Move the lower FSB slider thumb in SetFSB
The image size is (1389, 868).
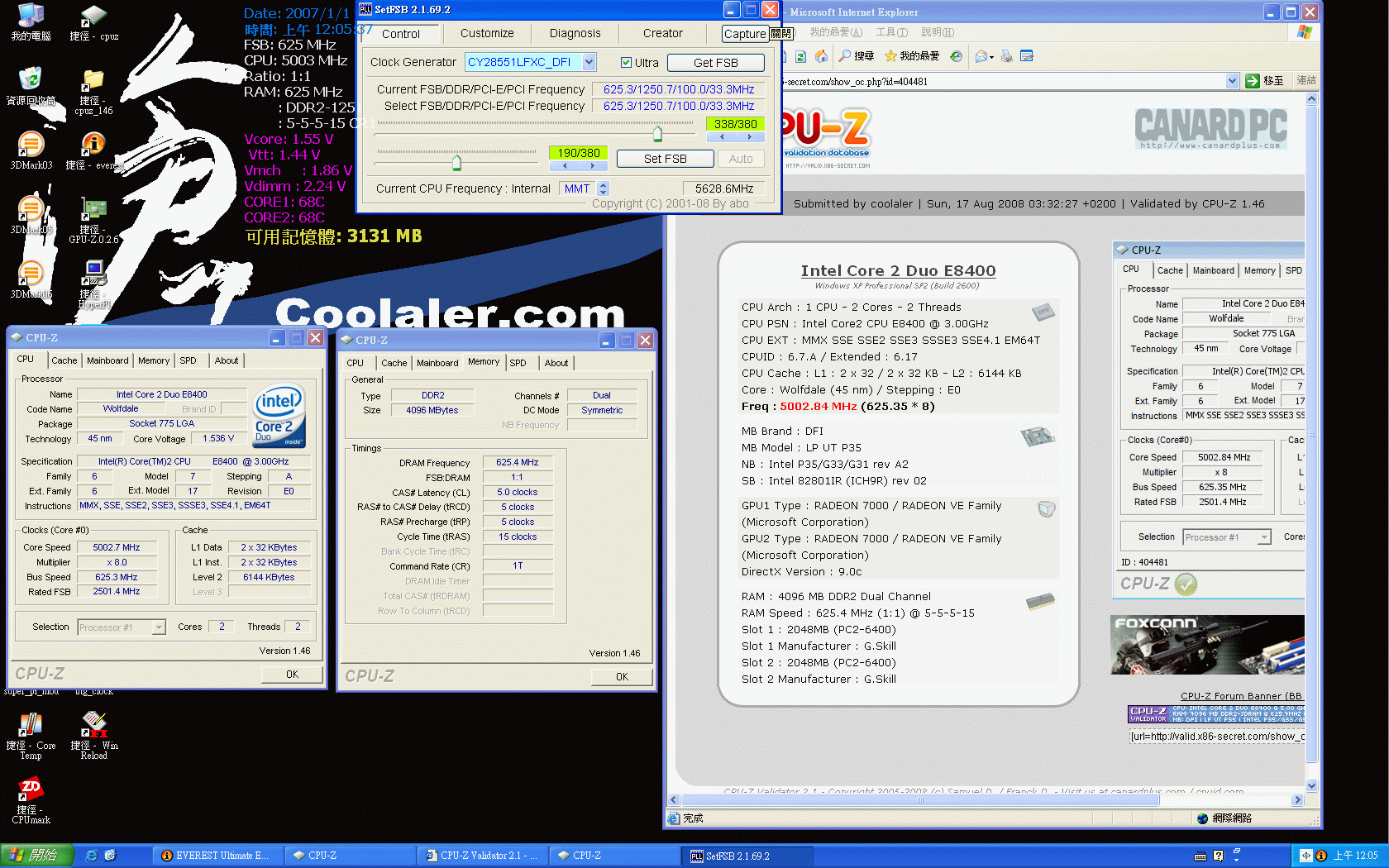[456, 161]
